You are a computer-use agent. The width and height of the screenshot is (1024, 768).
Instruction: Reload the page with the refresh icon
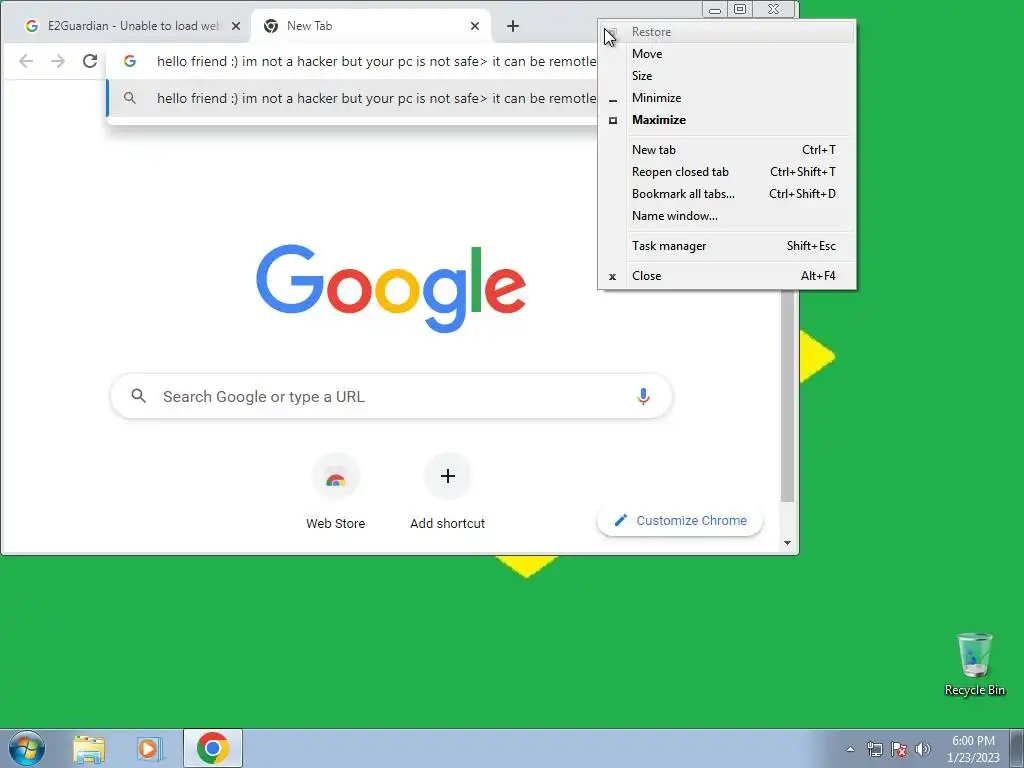[90, 61]
